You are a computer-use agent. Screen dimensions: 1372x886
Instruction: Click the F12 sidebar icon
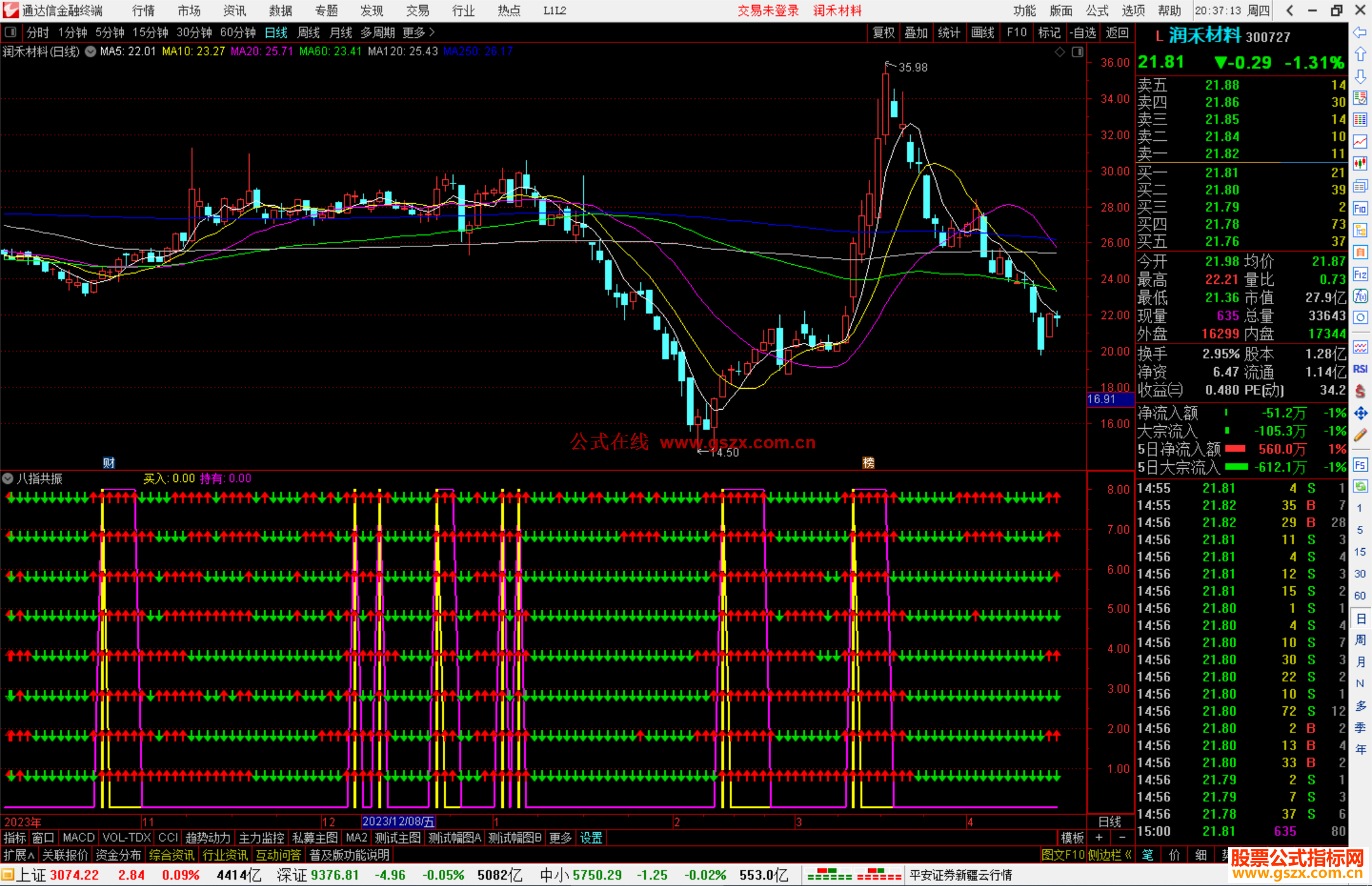coord(1360,274)
